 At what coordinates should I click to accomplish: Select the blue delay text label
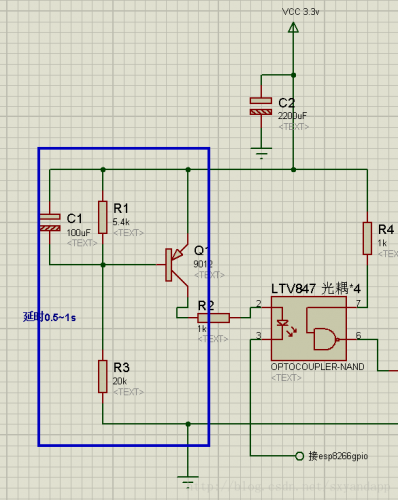[49, 317]
